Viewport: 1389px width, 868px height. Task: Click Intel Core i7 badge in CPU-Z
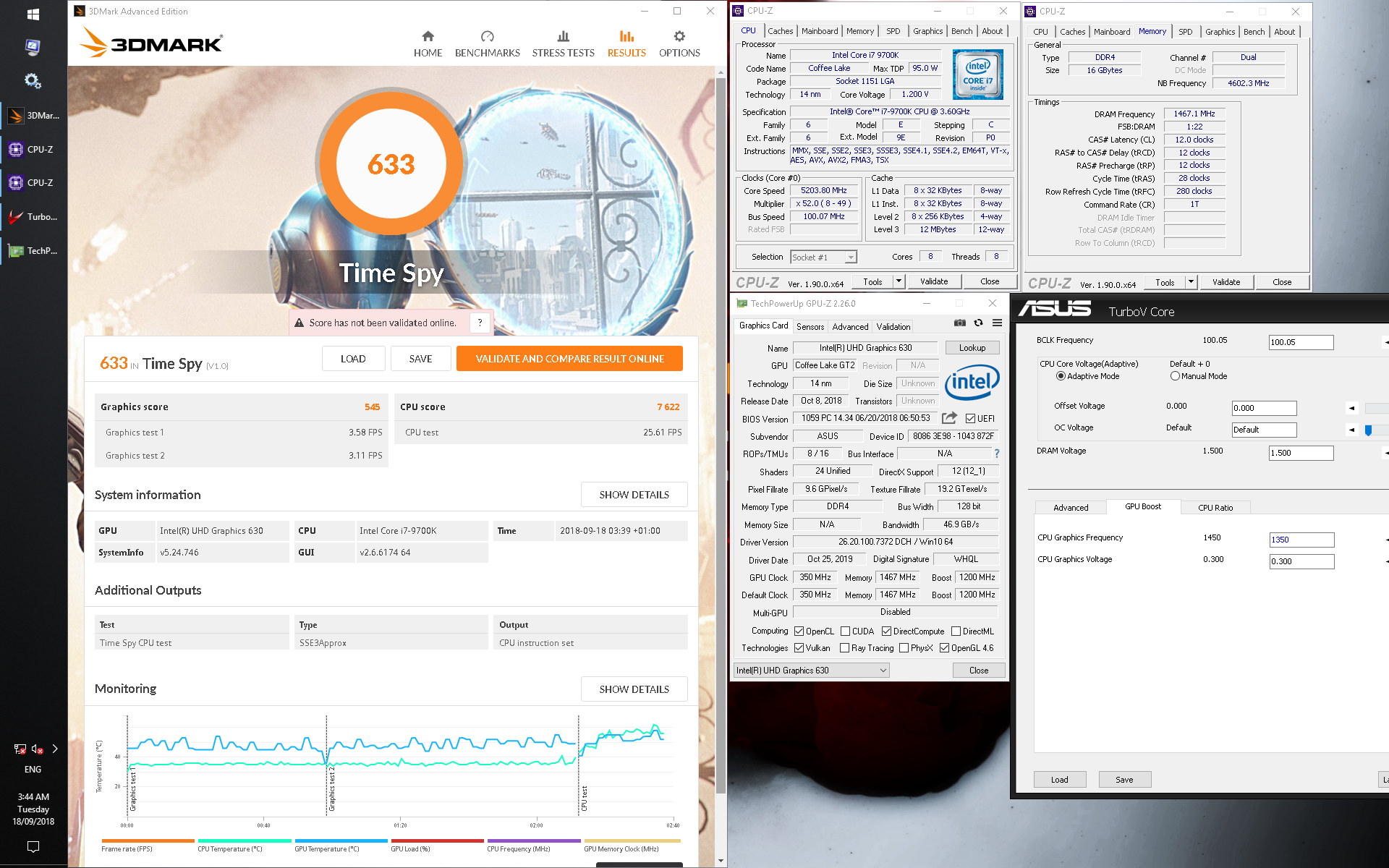[x=977, y=75]
